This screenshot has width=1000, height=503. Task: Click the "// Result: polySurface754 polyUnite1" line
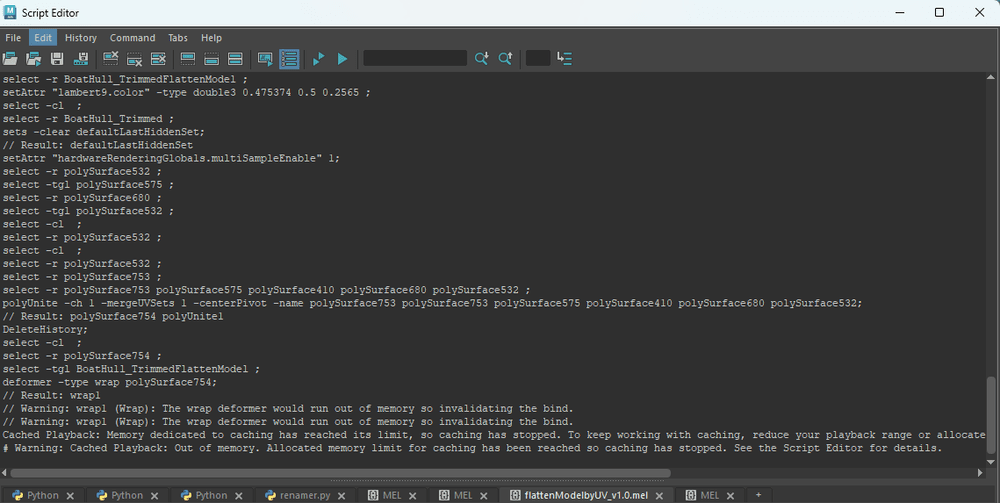(113, 316)
